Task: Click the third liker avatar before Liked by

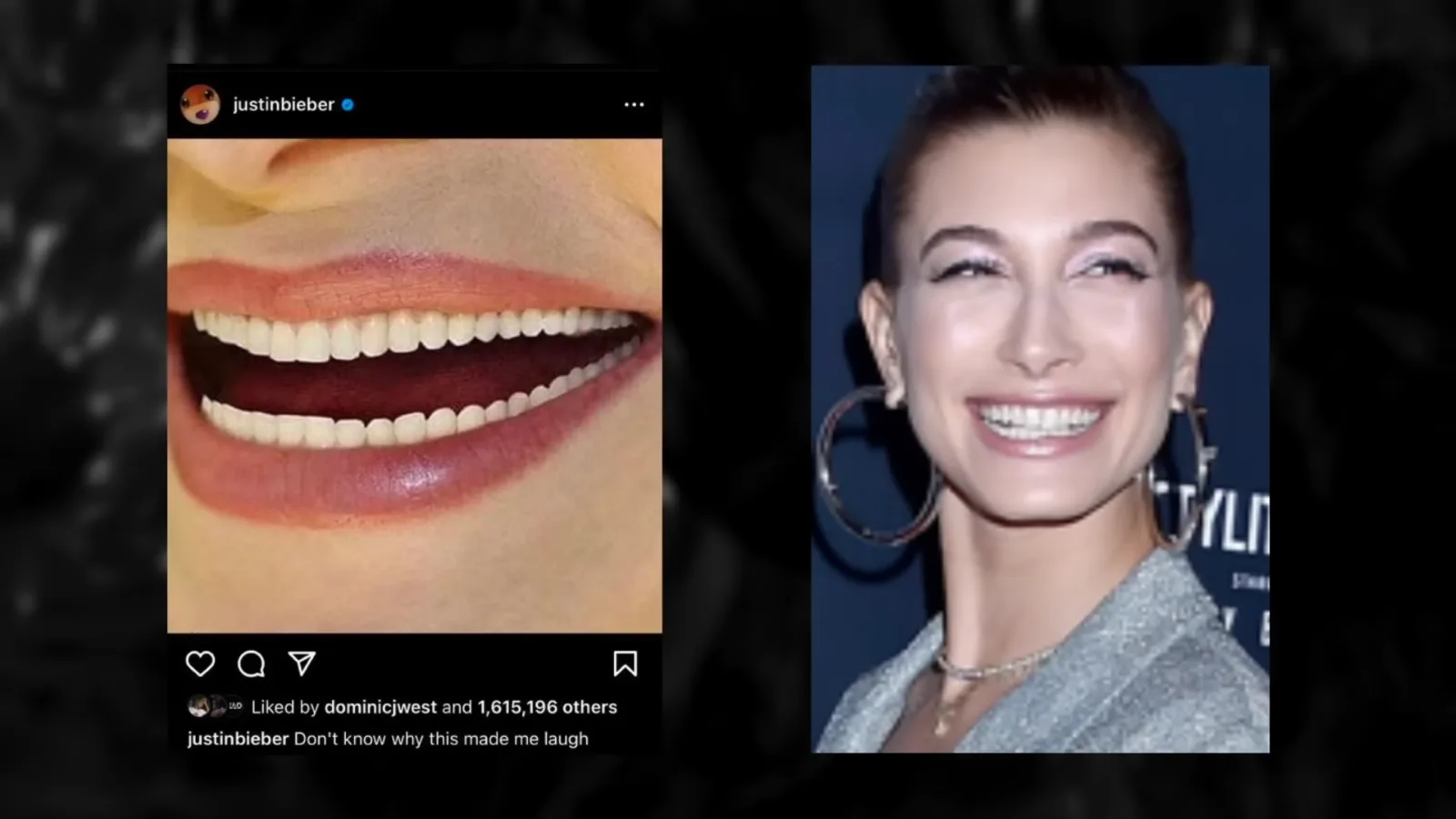Action: pos(235,706)
